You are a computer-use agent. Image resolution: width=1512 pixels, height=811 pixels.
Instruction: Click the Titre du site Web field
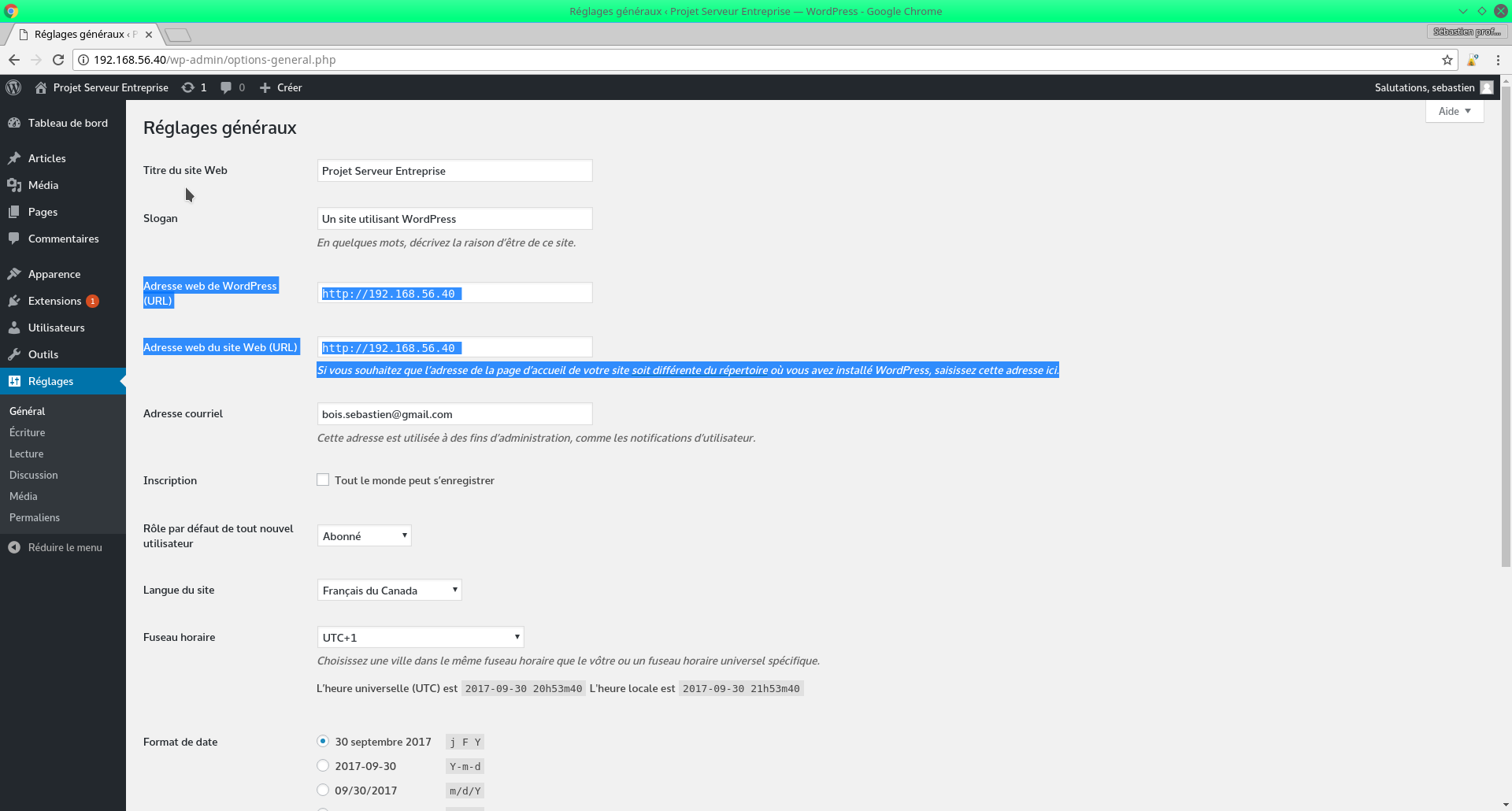[454, 171]
